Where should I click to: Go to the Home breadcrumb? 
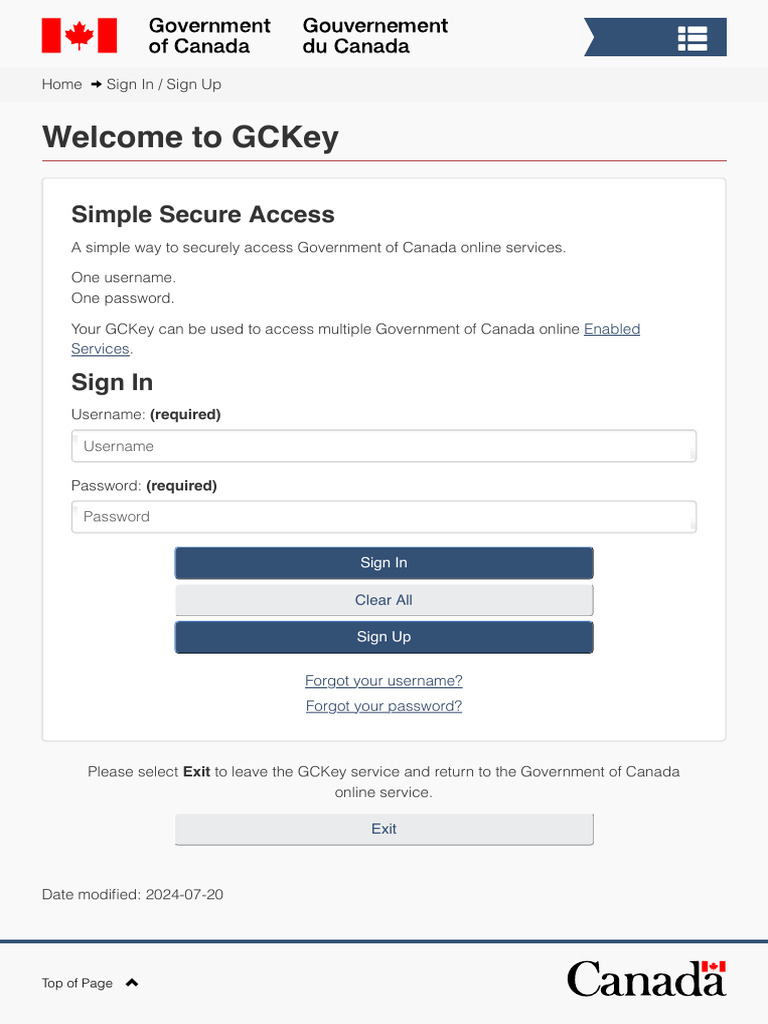pyautogui.click(x=62, y=85)
